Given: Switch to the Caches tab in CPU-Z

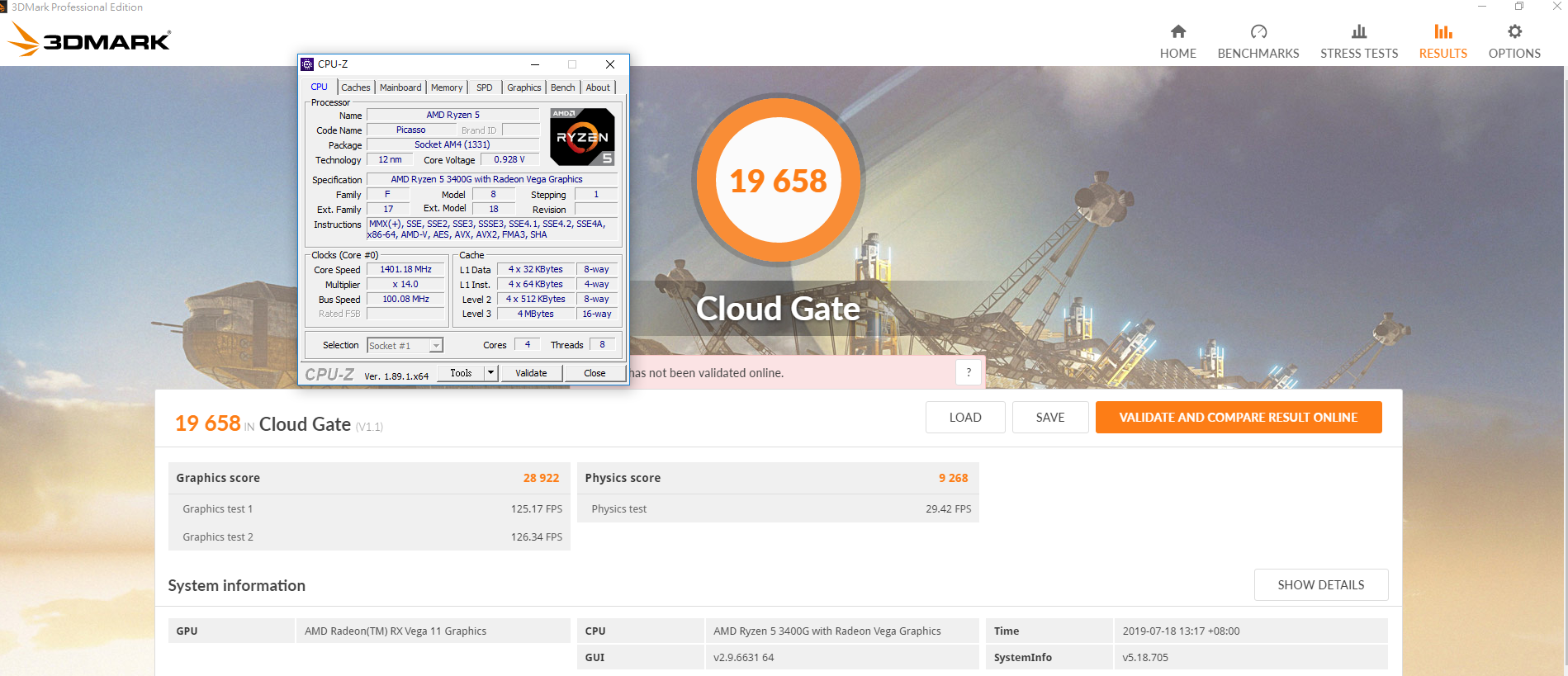Looking at the screenshot, I should tap(356, 87).
